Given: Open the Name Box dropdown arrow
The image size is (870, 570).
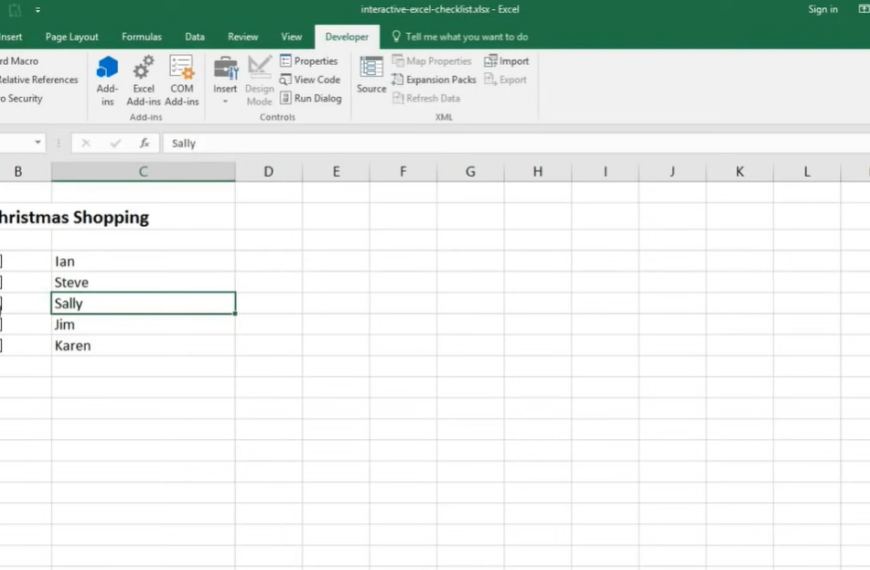Looking at the screenshot, I should click(x=38, y=143).
